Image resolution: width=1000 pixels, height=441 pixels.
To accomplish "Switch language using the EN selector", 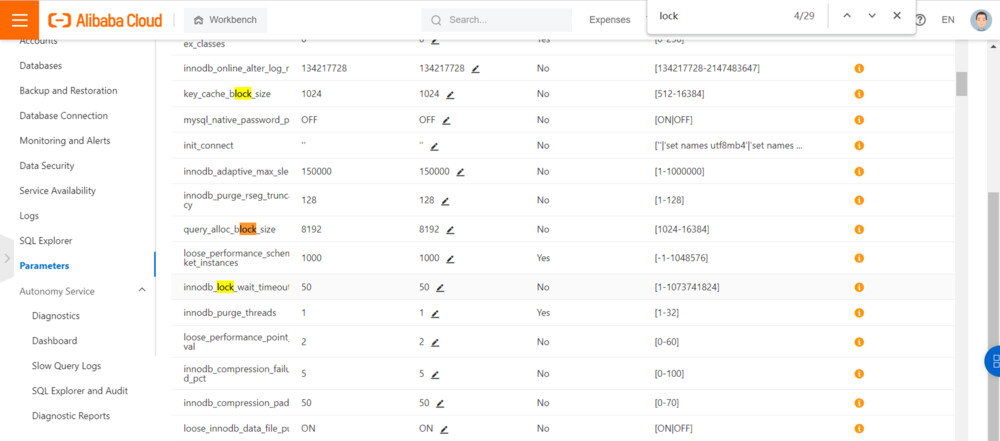I will [948, 20].
